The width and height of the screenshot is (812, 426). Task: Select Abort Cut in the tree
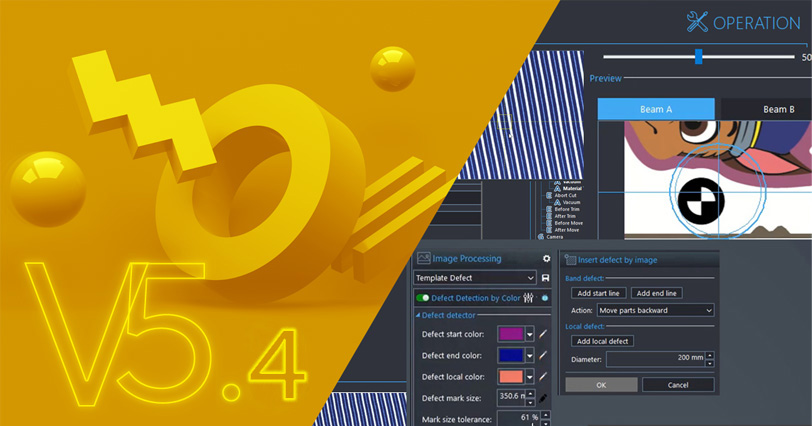click(x=566, y=196)
